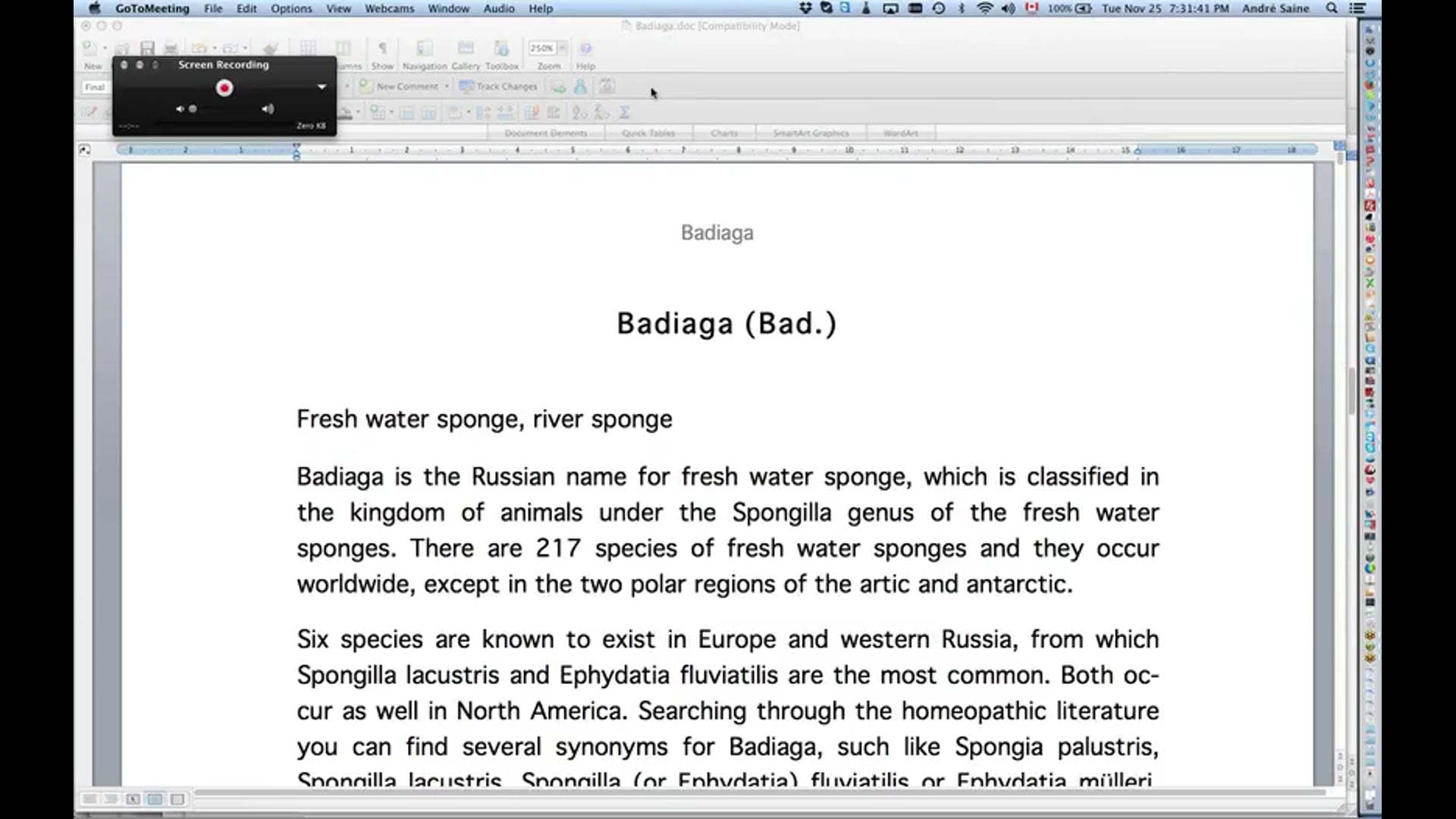Click the Spotlight search magnifier icon

[1332, 8]
